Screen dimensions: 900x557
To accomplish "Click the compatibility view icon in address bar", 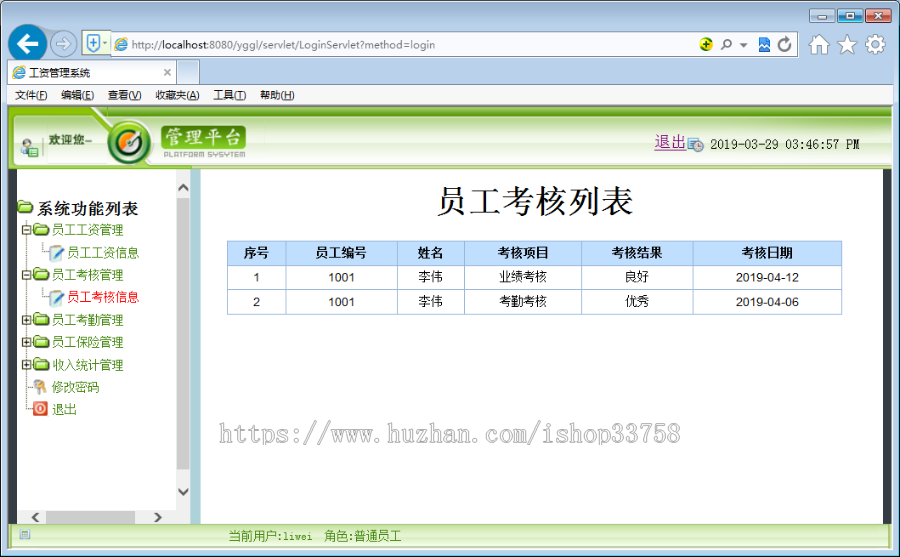I will click(764, 44).
